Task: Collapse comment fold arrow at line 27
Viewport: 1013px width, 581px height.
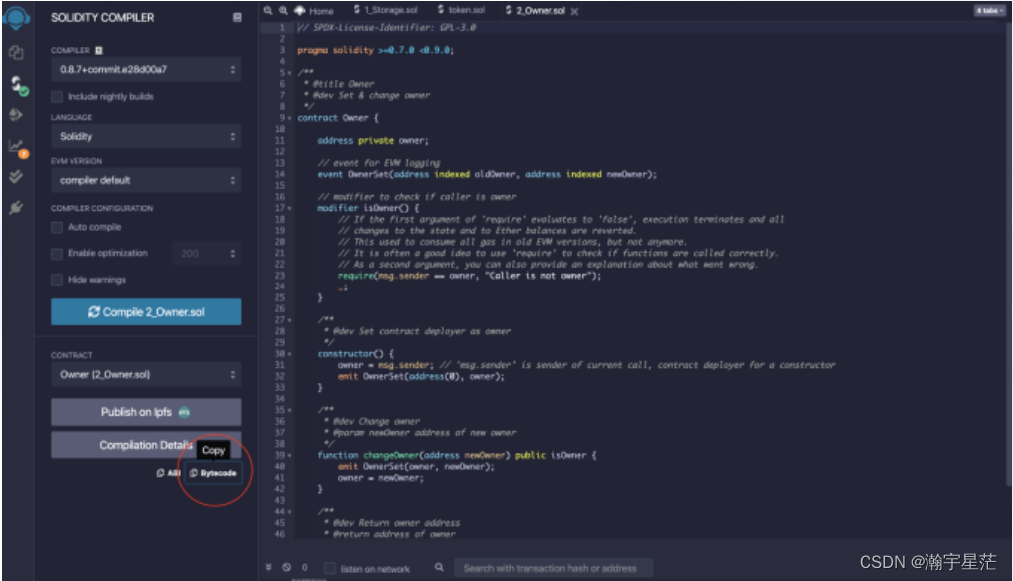Action: (x=290, y=320)
